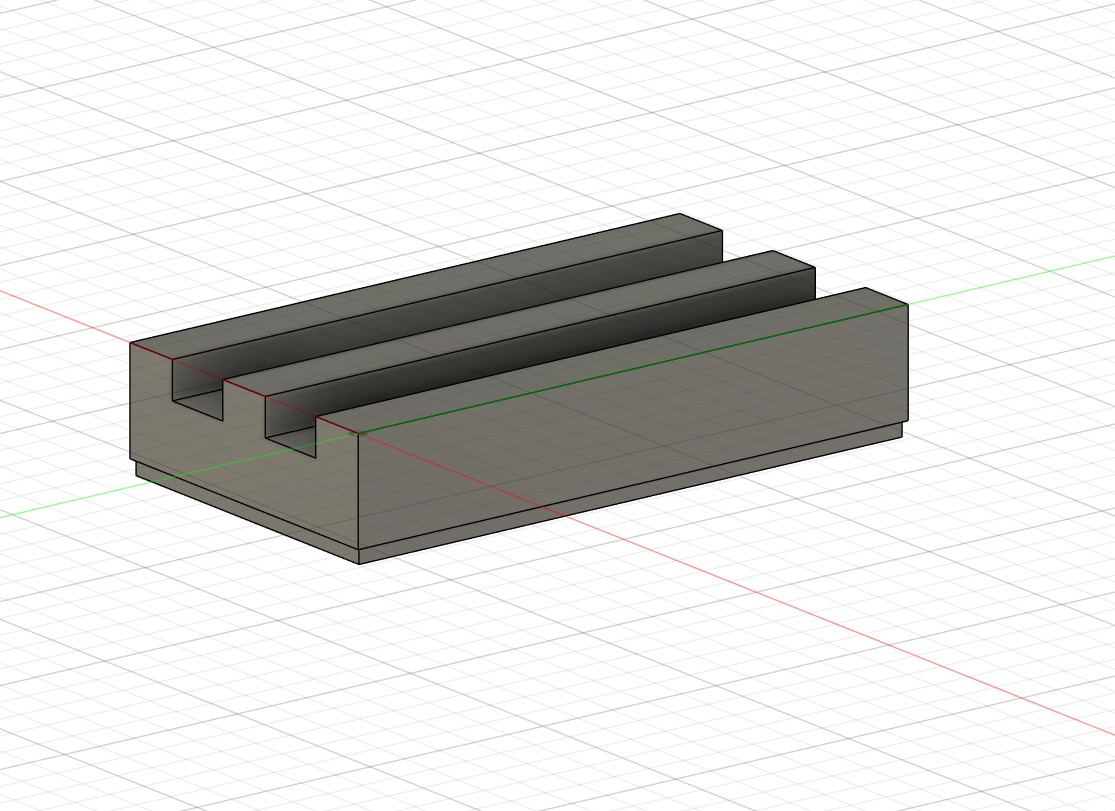Select the top face of the nearest rail
The image size is (1115, 811).
point(612,361)
